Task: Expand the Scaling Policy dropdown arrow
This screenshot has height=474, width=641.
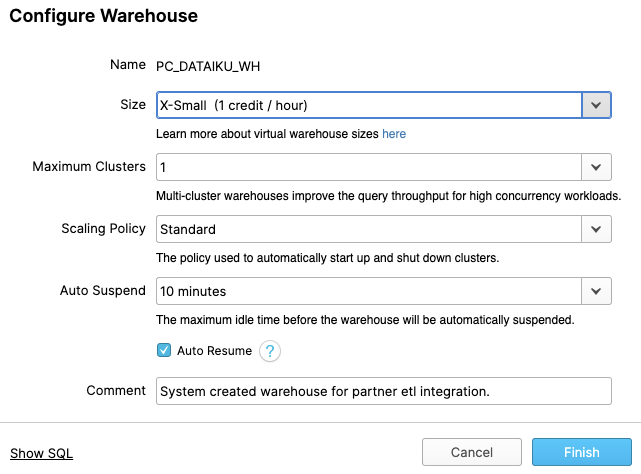Action: [x=596, y=229]
